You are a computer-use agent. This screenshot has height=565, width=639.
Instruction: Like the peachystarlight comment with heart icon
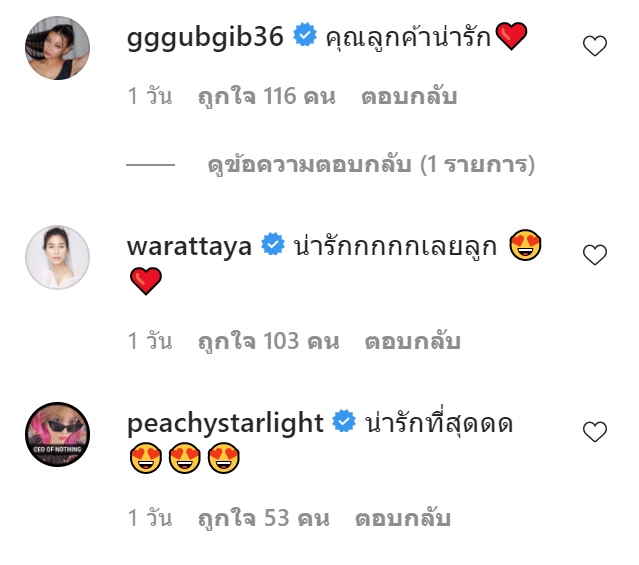[595, 431]
